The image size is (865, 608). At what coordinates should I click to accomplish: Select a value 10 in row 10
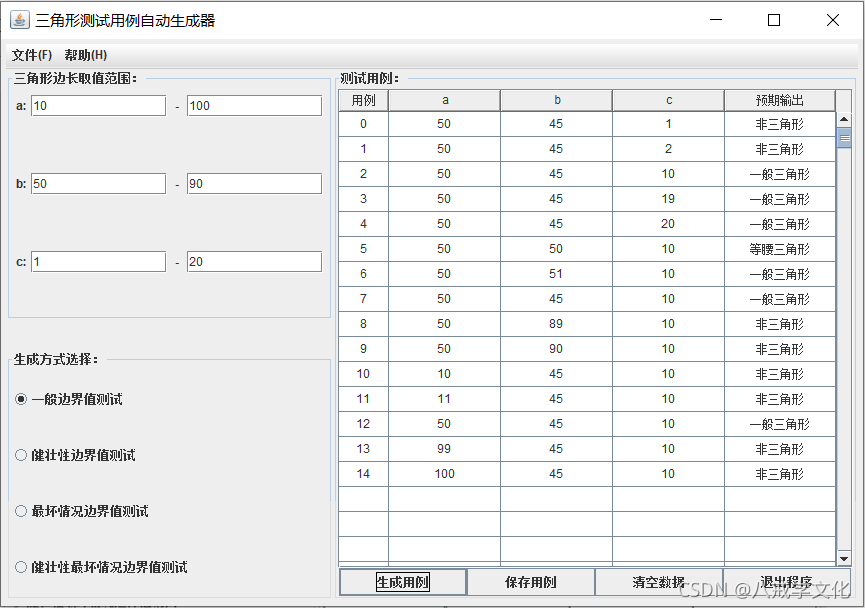(445, 374)
